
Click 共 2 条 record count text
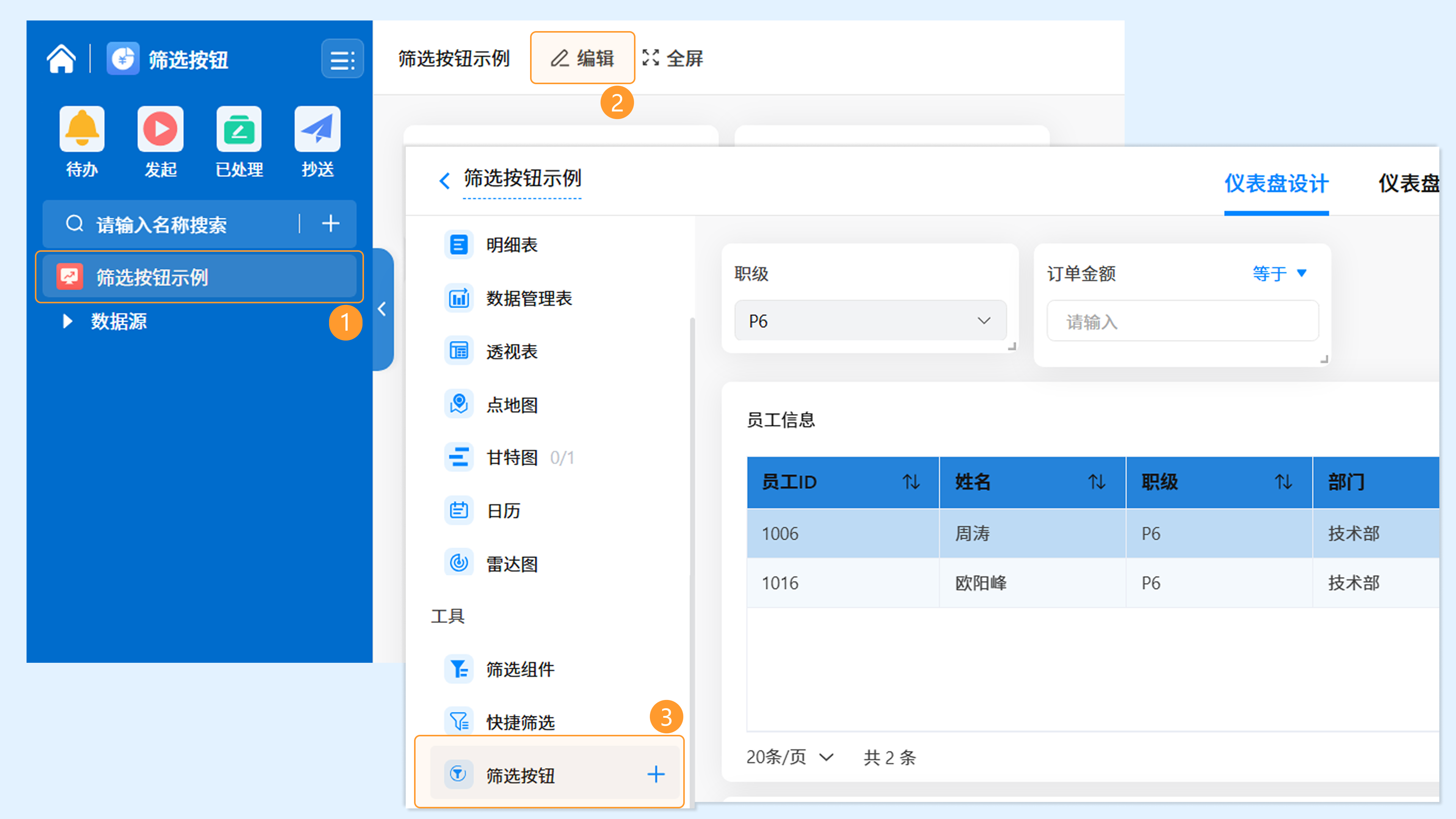coord(890,758)
